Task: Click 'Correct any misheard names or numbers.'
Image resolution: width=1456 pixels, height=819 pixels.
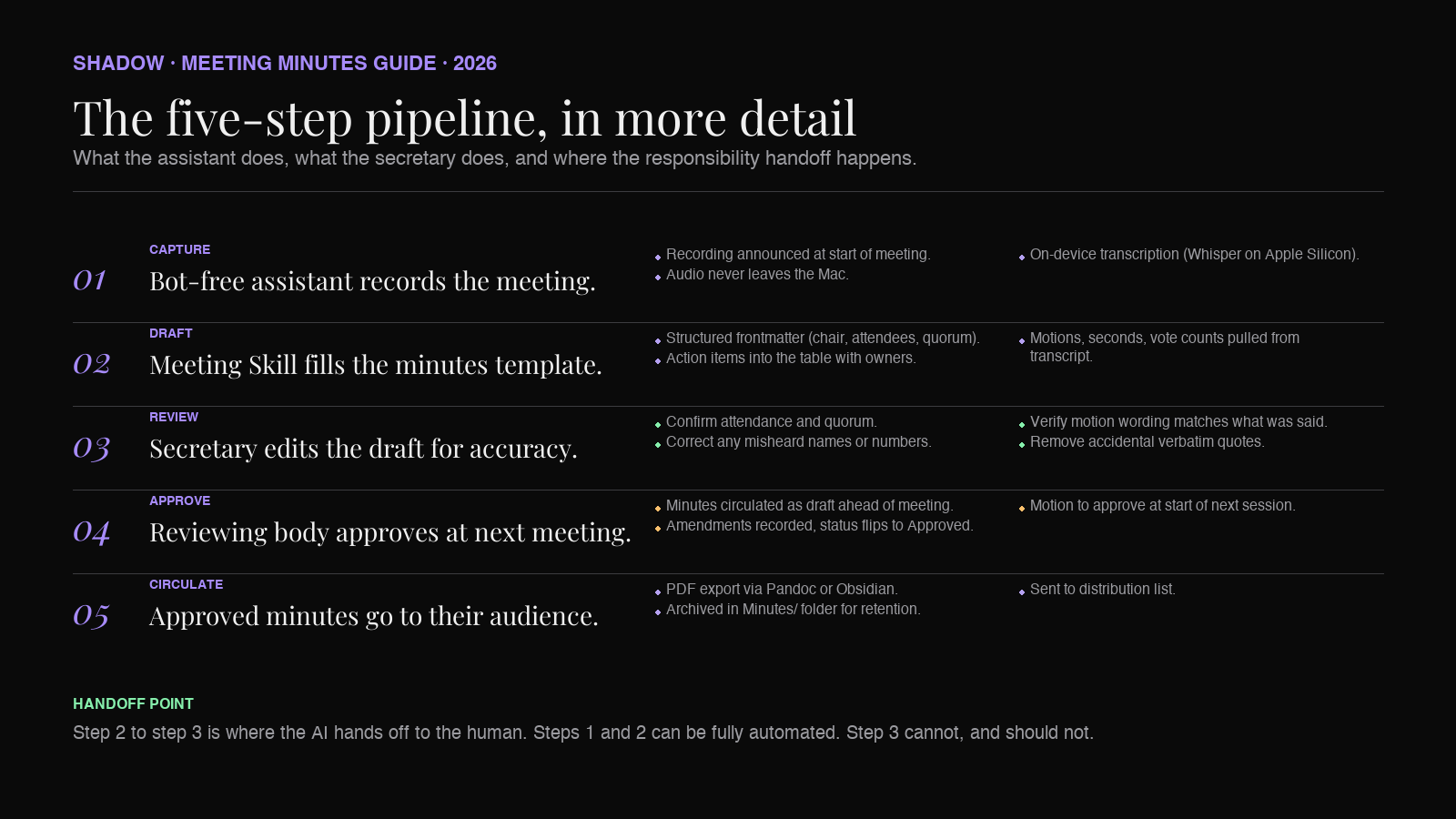Action: pyautogui.click(x=798, y=442)
